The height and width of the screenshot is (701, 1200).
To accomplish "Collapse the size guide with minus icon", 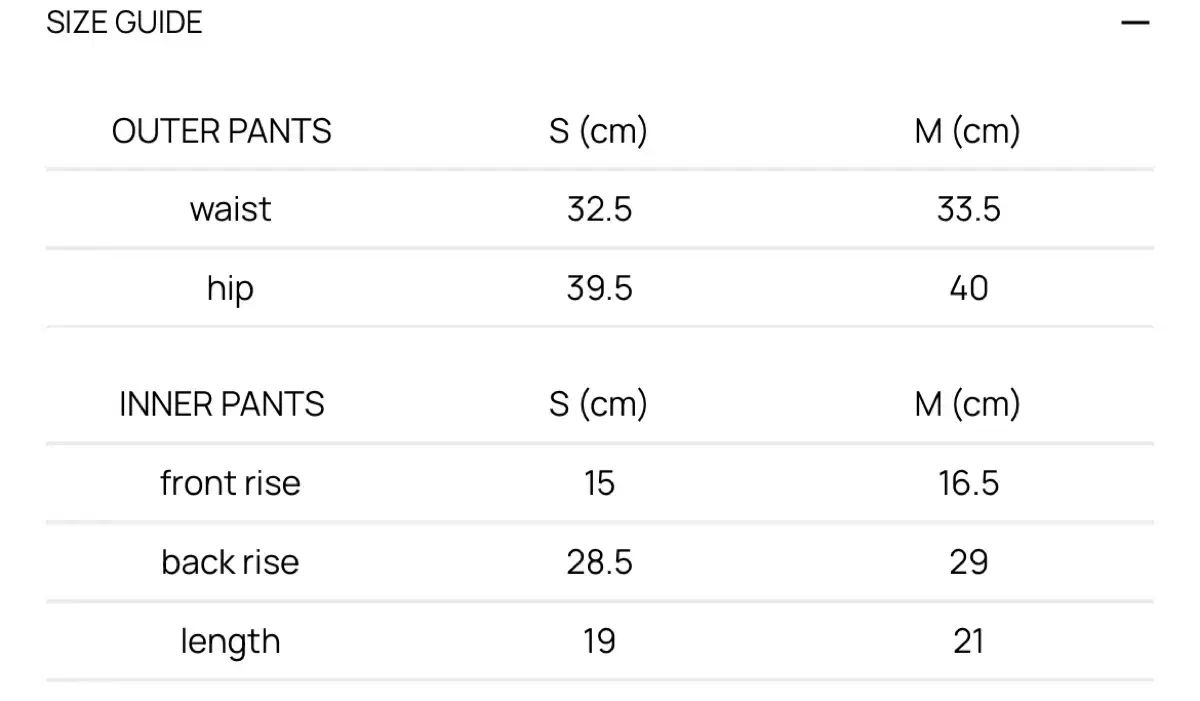I will click(1135, 23).
